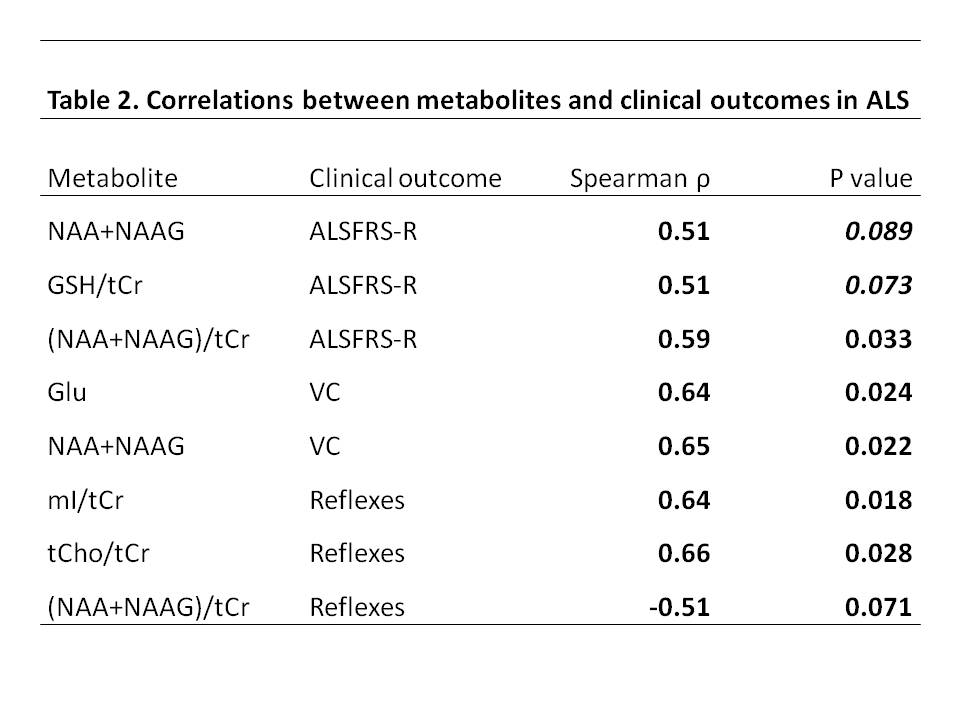Select the P value 0.022

click(x=878, y=446)
